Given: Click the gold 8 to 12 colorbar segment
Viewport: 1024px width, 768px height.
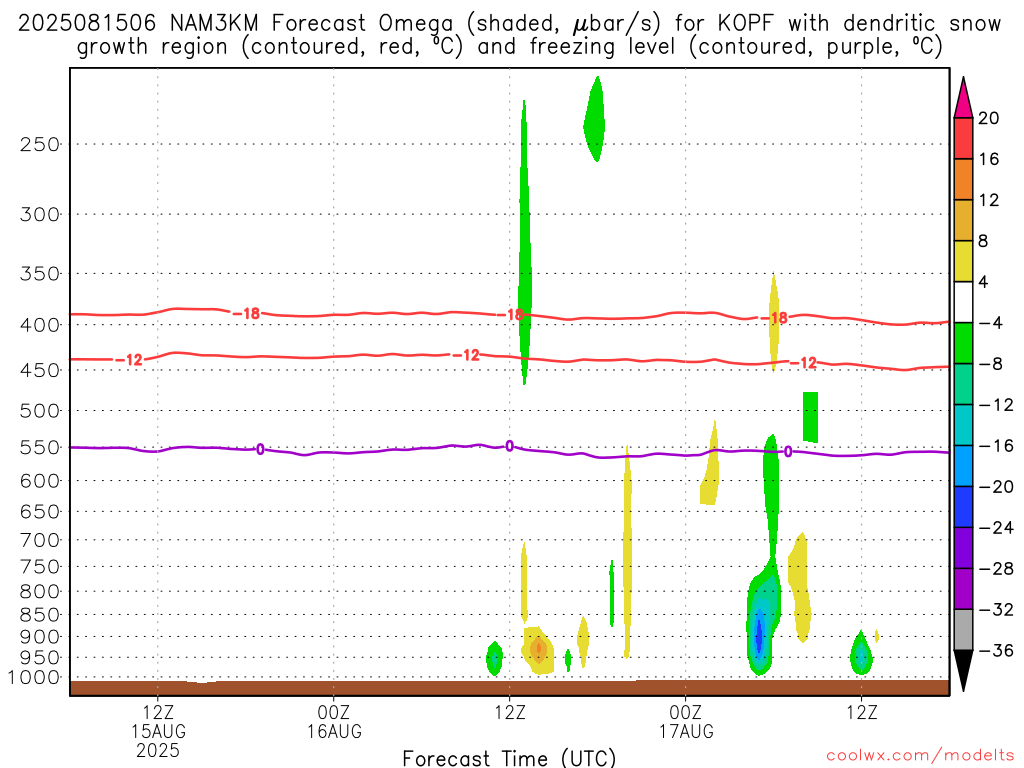Looking at the screenshot, I should click(963, 220).
